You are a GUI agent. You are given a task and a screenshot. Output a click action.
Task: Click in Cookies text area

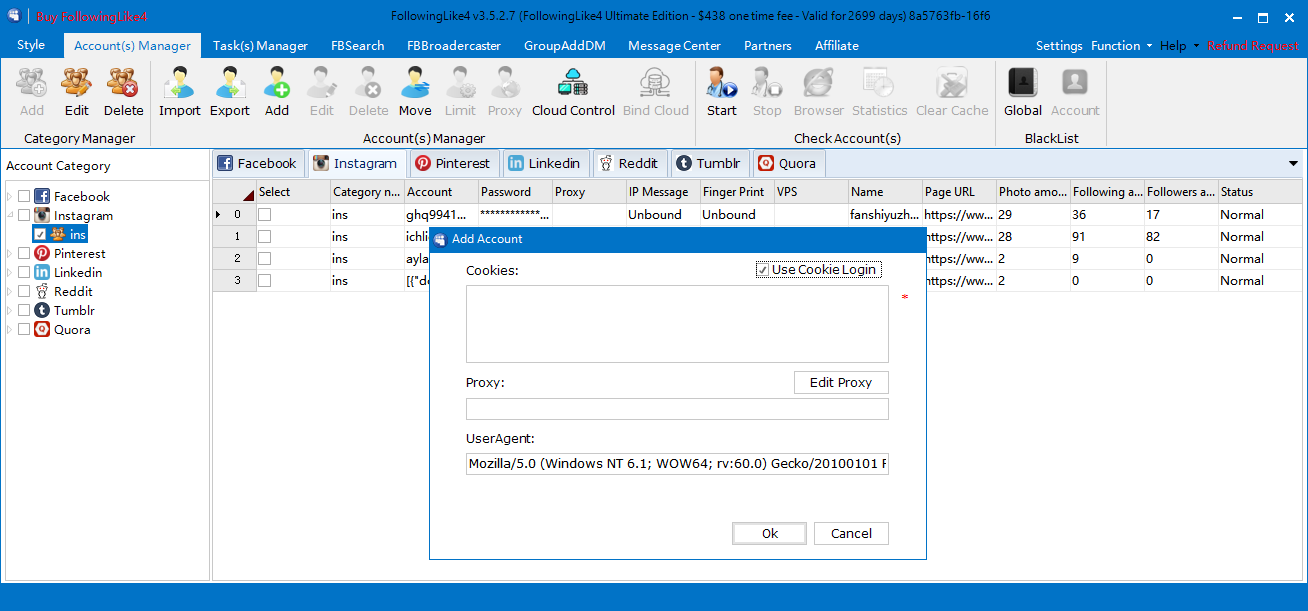[x=677, y=324]
